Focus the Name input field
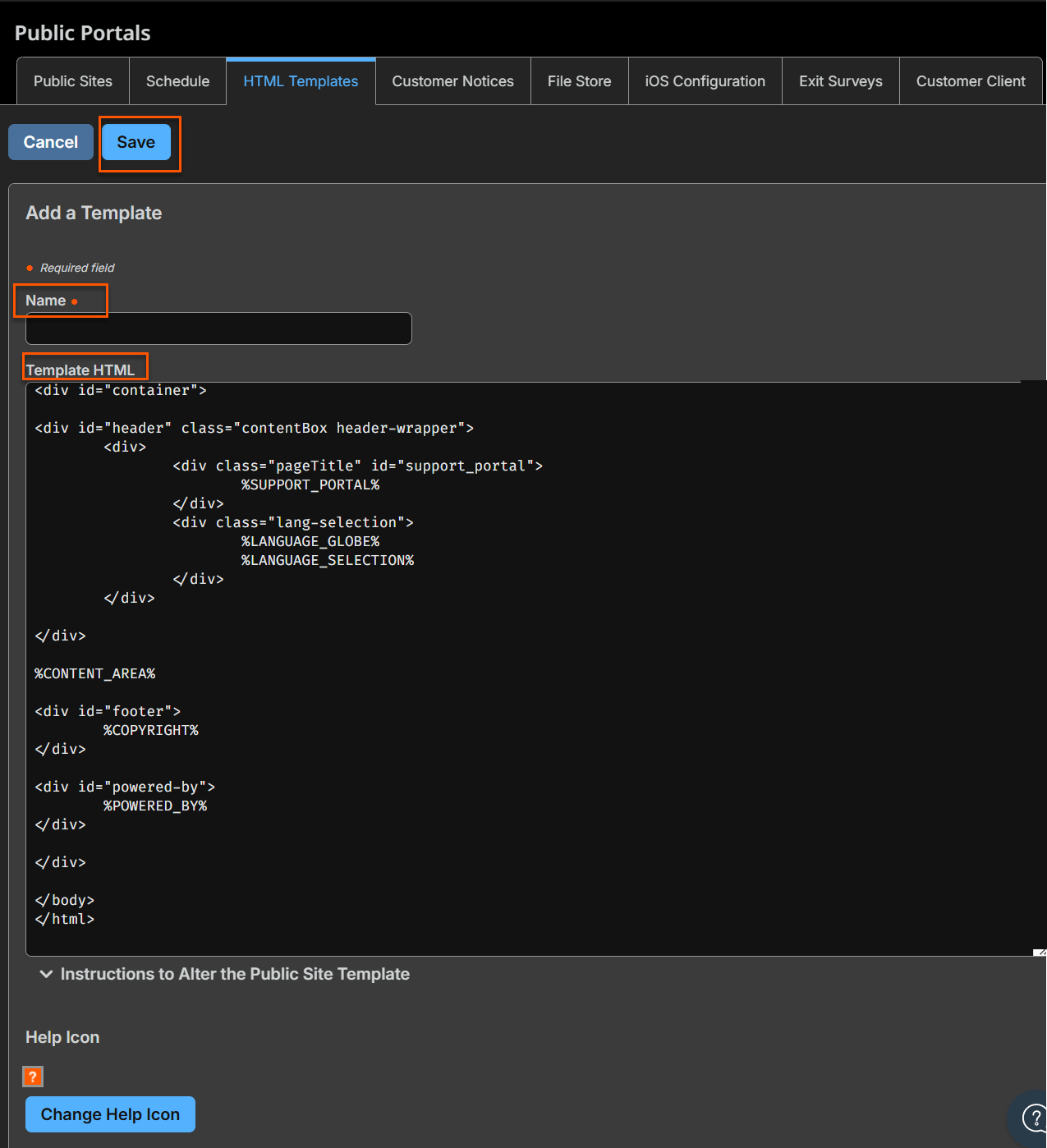Image resolution: width=1047 pixels, height=1148 pixels. click(218, 328)
